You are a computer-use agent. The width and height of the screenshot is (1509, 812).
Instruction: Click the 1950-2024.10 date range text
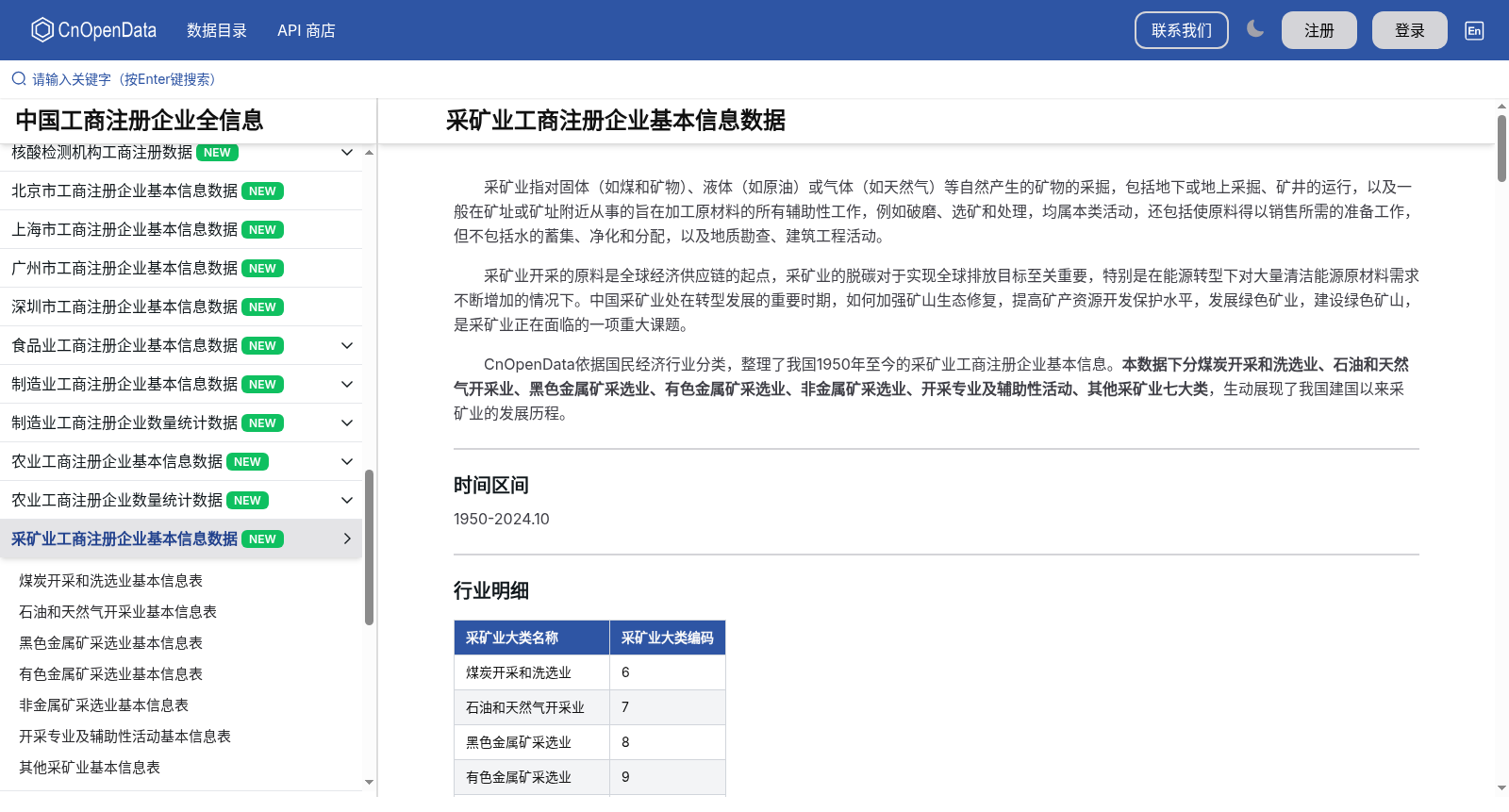tap(502, 520)
